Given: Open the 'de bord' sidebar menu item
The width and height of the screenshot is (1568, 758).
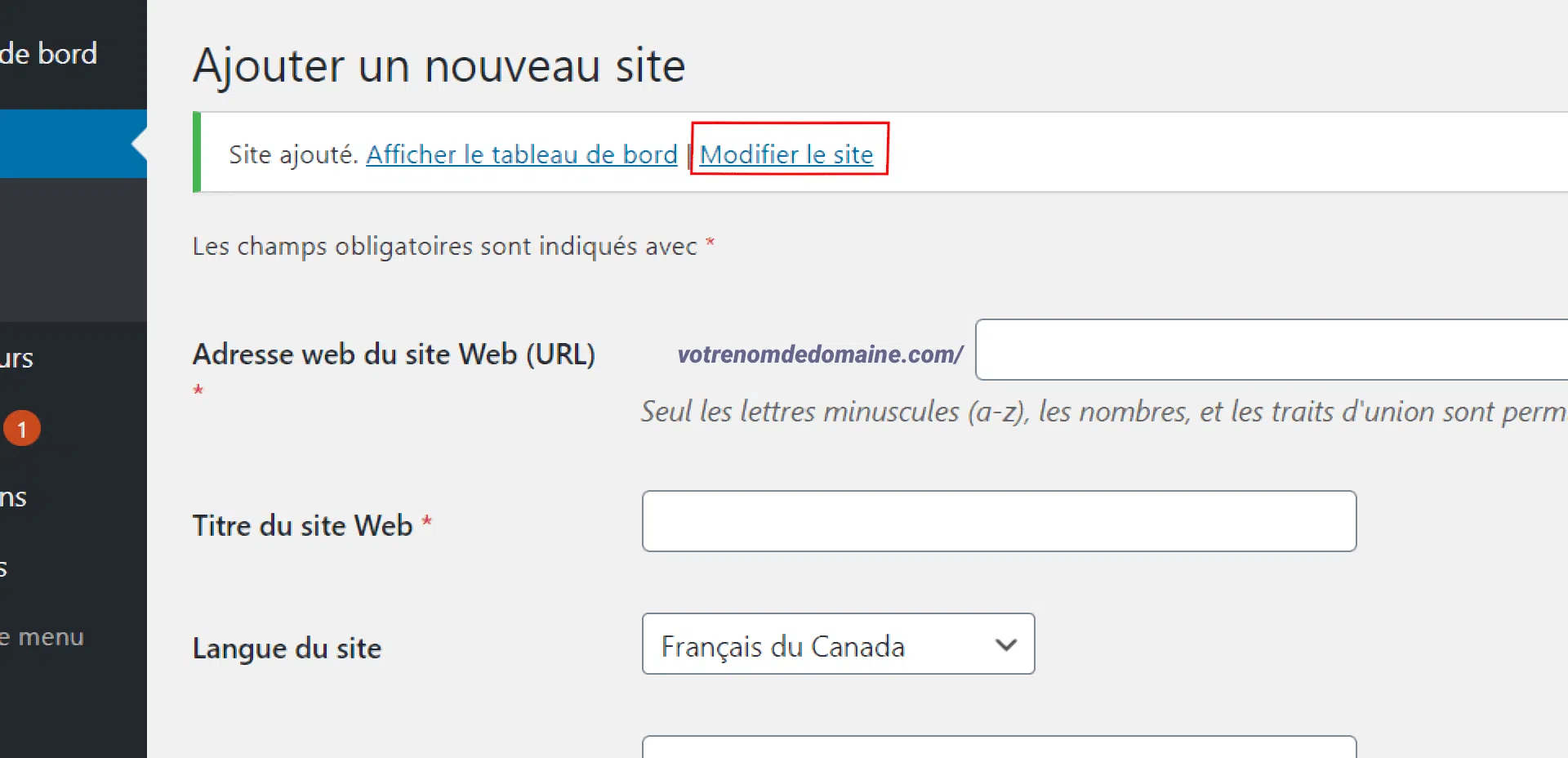Looking at the screenshot, I should tap(49, 54).
